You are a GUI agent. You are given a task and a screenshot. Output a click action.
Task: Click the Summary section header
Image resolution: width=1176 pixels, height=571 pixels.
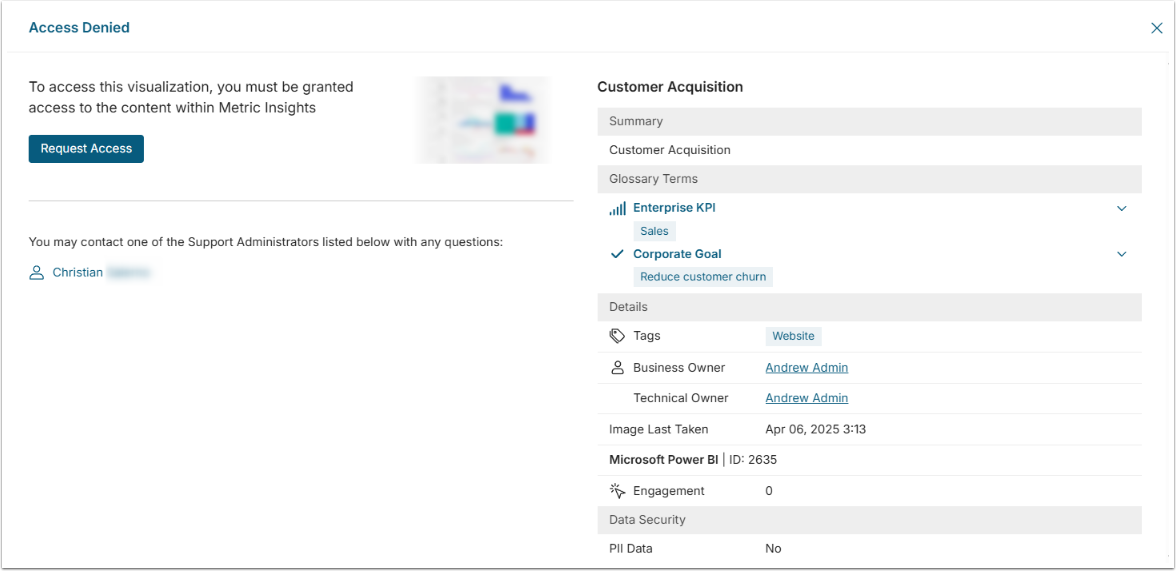869,121
